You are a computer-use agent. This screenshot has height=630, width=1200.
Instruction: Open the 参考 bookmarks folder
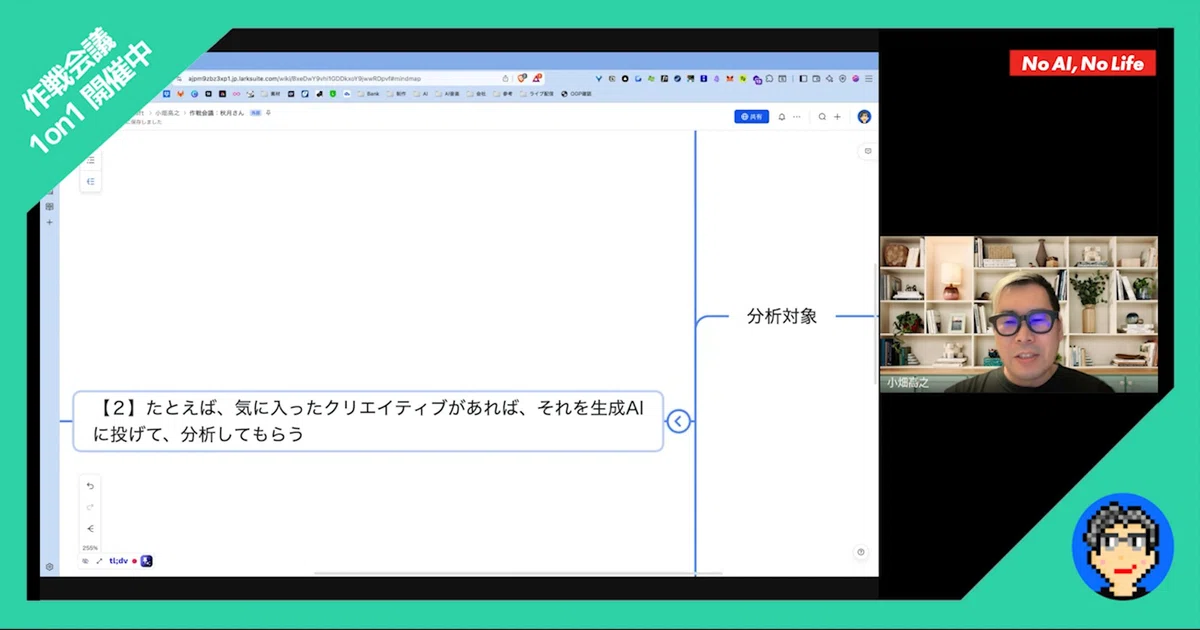click(504, 94)
